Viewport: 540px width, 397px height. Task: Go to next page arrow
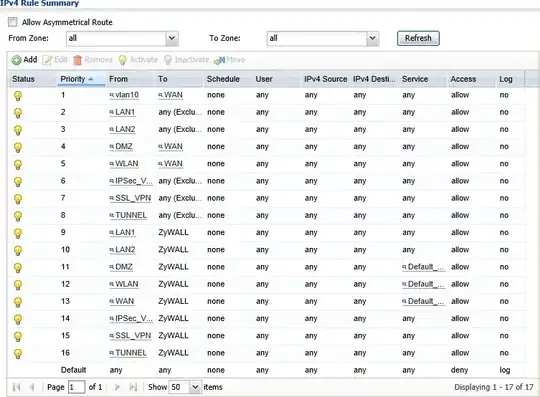pyautogui.click(x=117, y=387)
